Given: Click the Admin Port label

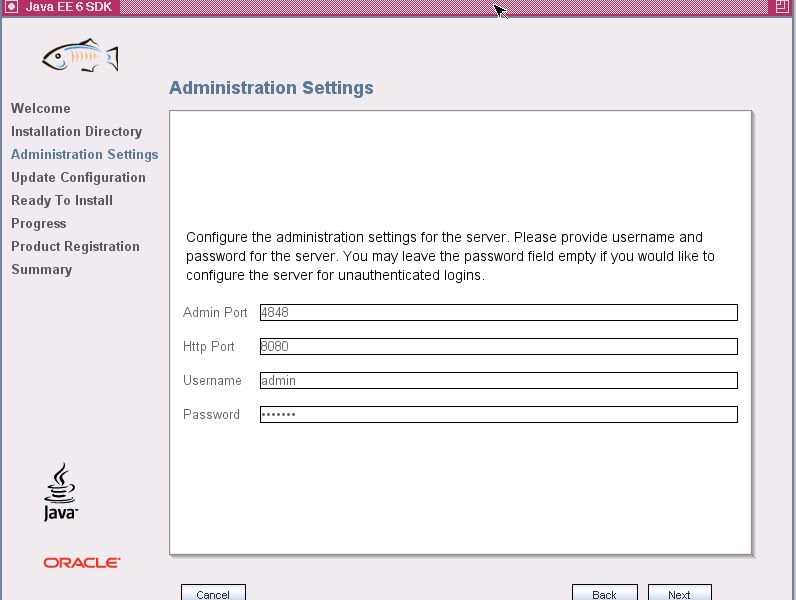Looking at the screenshot, I should (215, 312).
